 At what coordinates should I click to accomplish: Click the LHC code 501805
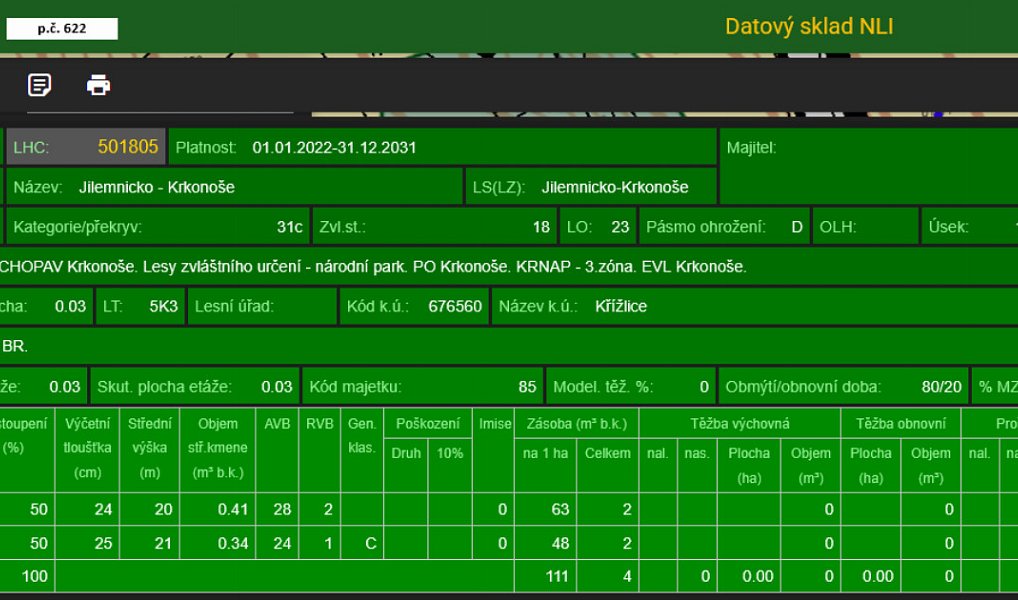point(128,147)
